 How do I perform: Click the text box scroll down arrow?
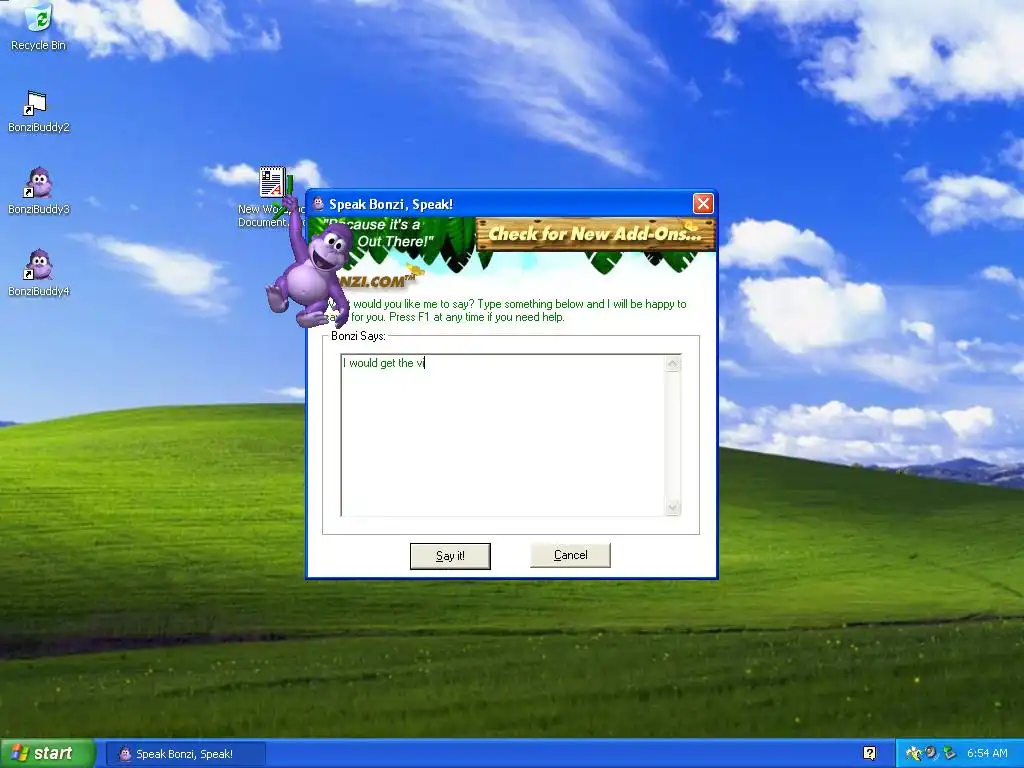[673, 507]
